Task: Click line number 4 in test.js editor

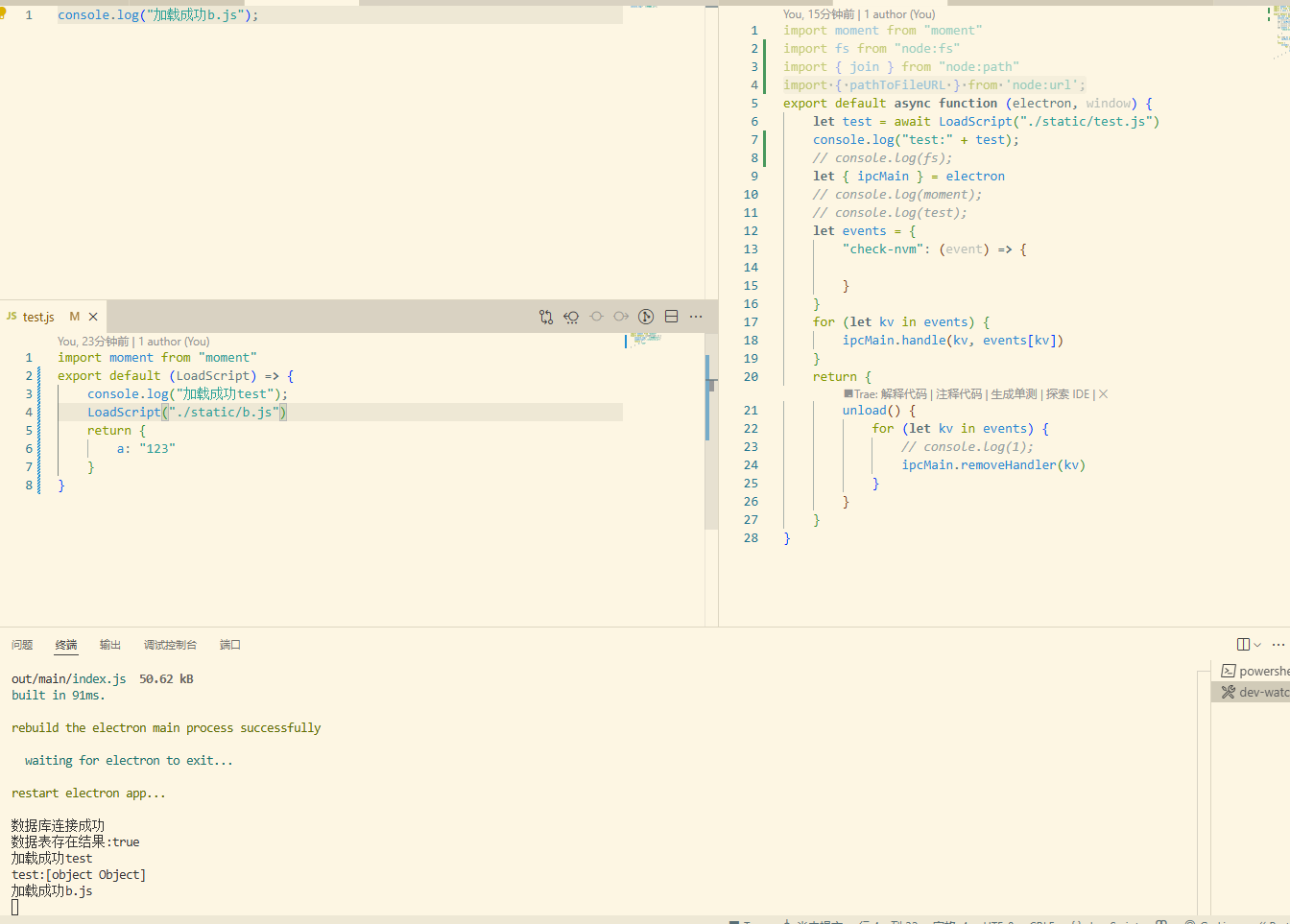Action: pos(29,413)
